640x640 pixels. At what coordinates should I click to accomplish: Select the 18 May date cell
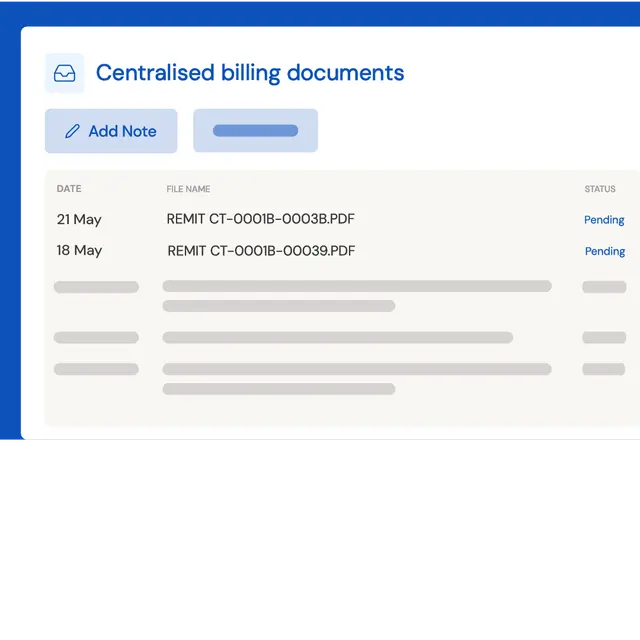pyautogui.click(x=79, y=250)
